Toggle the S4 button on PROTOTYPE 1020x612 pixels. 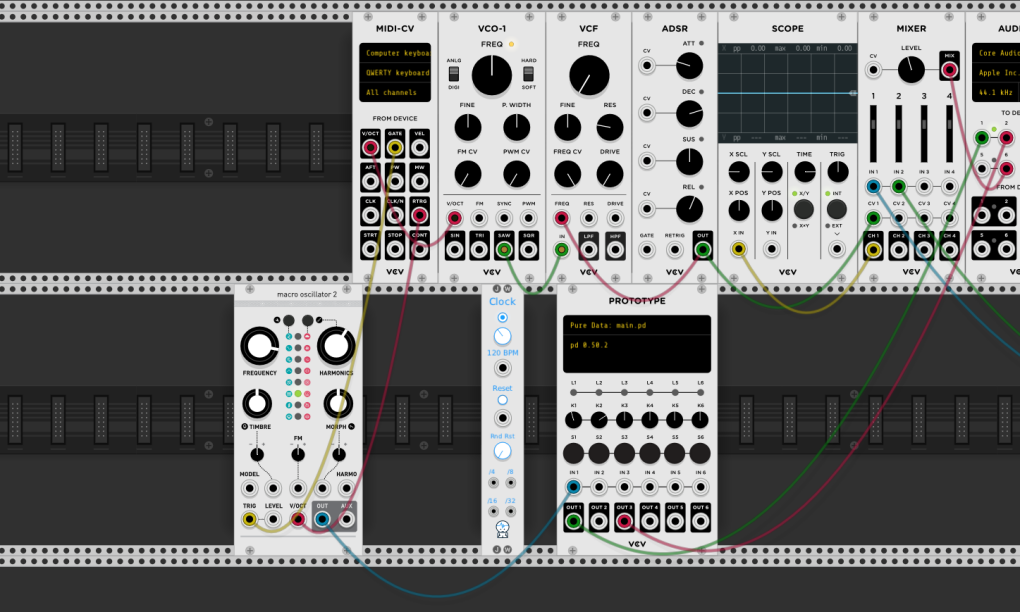coord(649,453)
